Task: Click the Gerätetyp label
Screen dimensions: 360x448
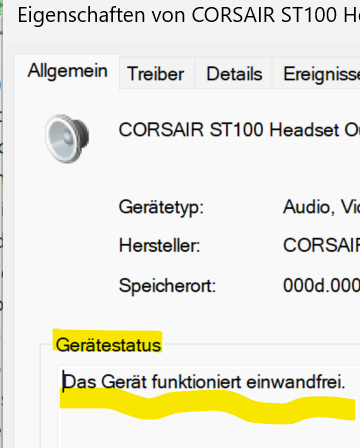Action: [161, 207]
